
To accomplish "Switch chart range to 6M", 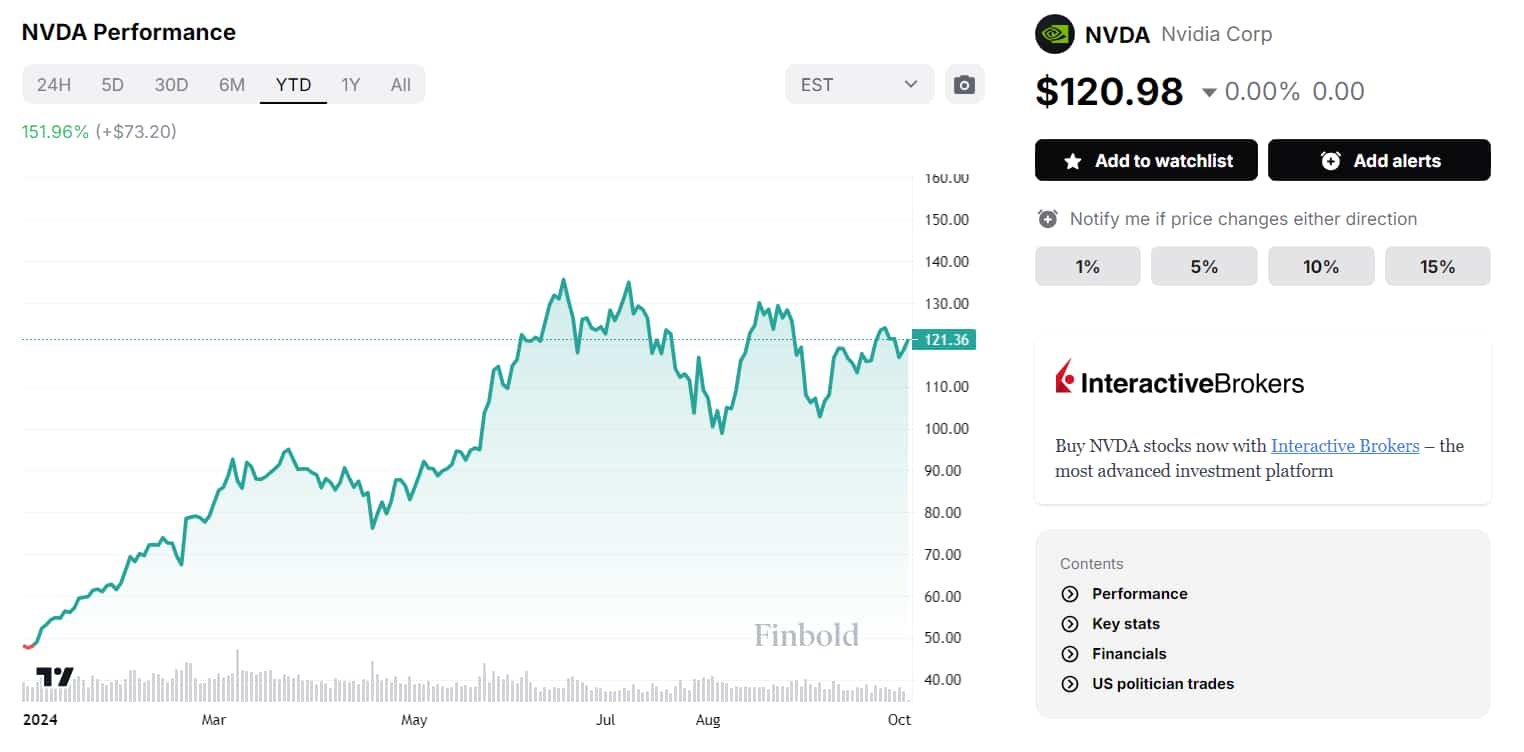I will (x=232, y=84).
